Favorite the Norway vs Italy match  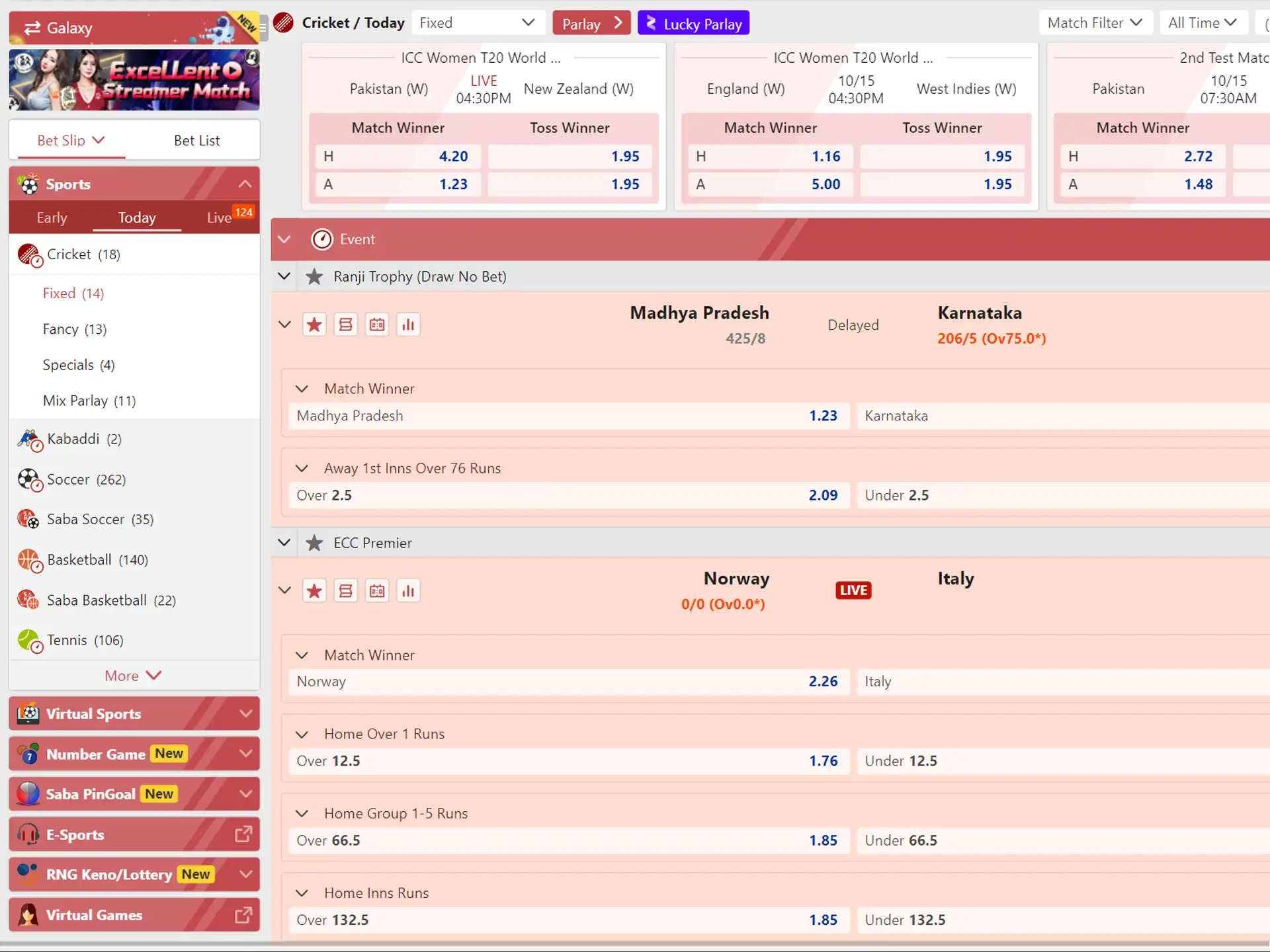(314, 591)
